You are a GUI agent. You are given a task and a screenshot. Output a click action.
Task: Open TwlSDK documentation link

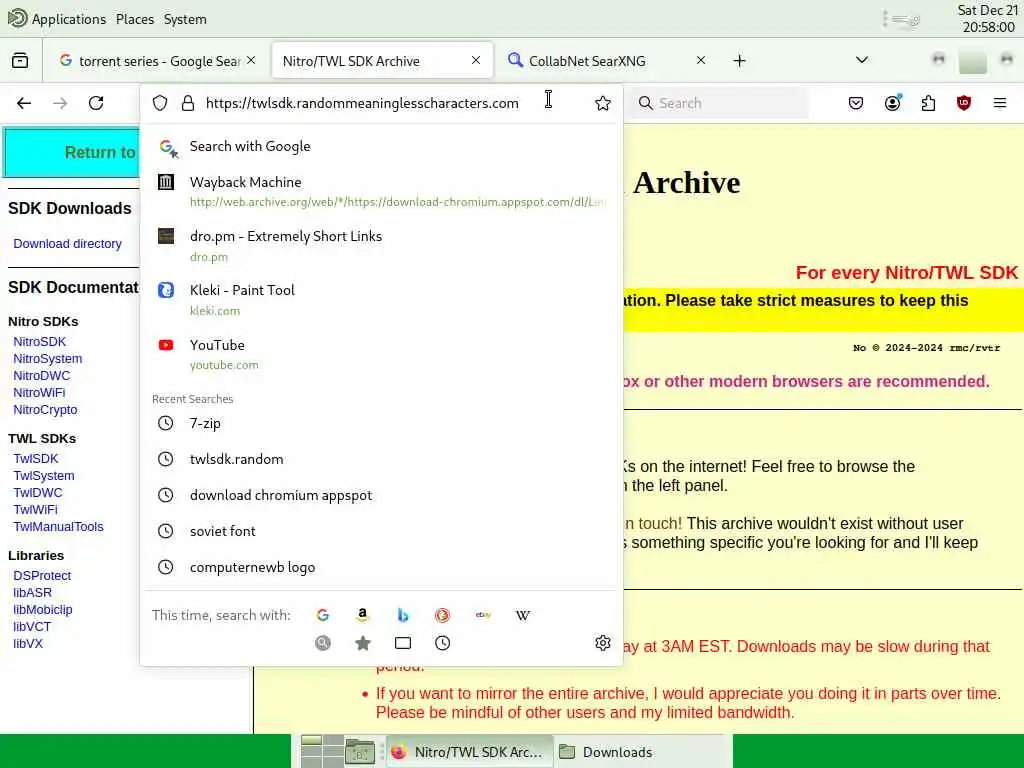(x=36, y=458)
